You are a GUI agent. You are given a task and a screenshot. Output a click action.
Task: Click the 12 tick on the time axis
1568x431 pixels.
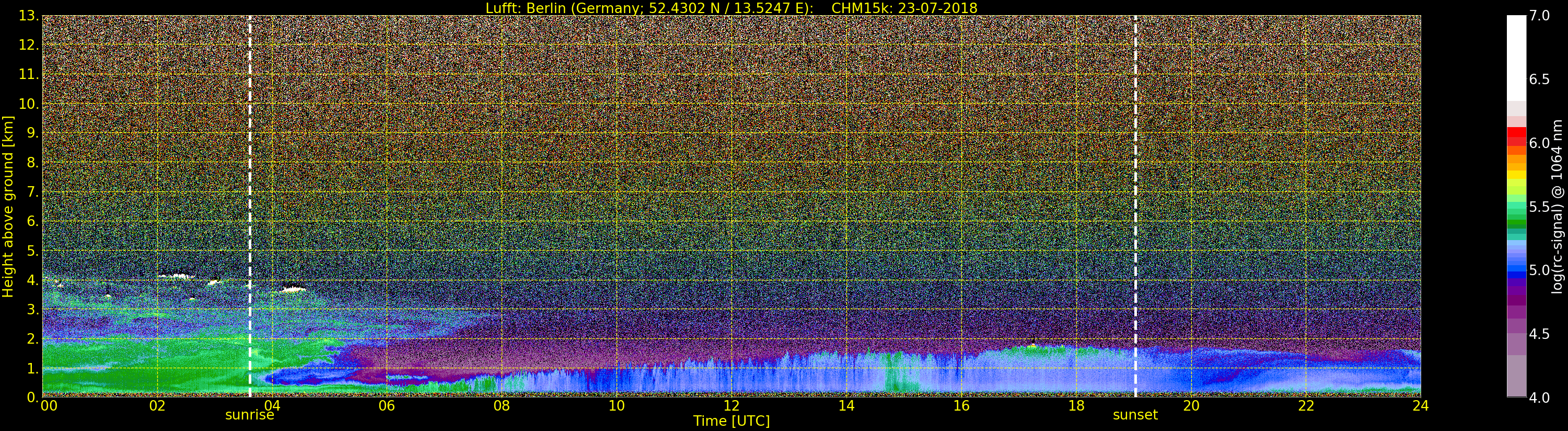tap(731, 406)
